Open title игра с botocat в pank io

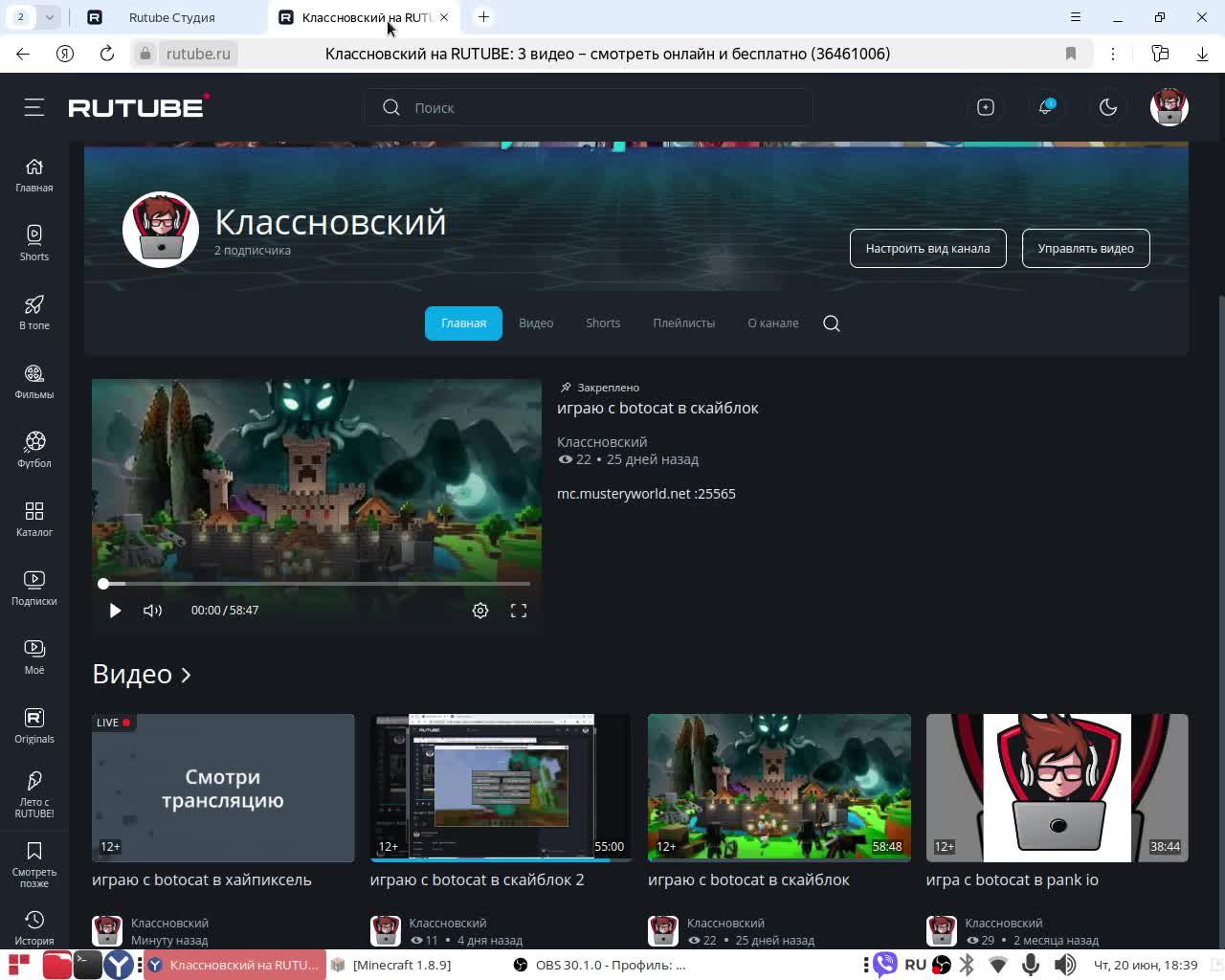click(x=1013, y=880)
